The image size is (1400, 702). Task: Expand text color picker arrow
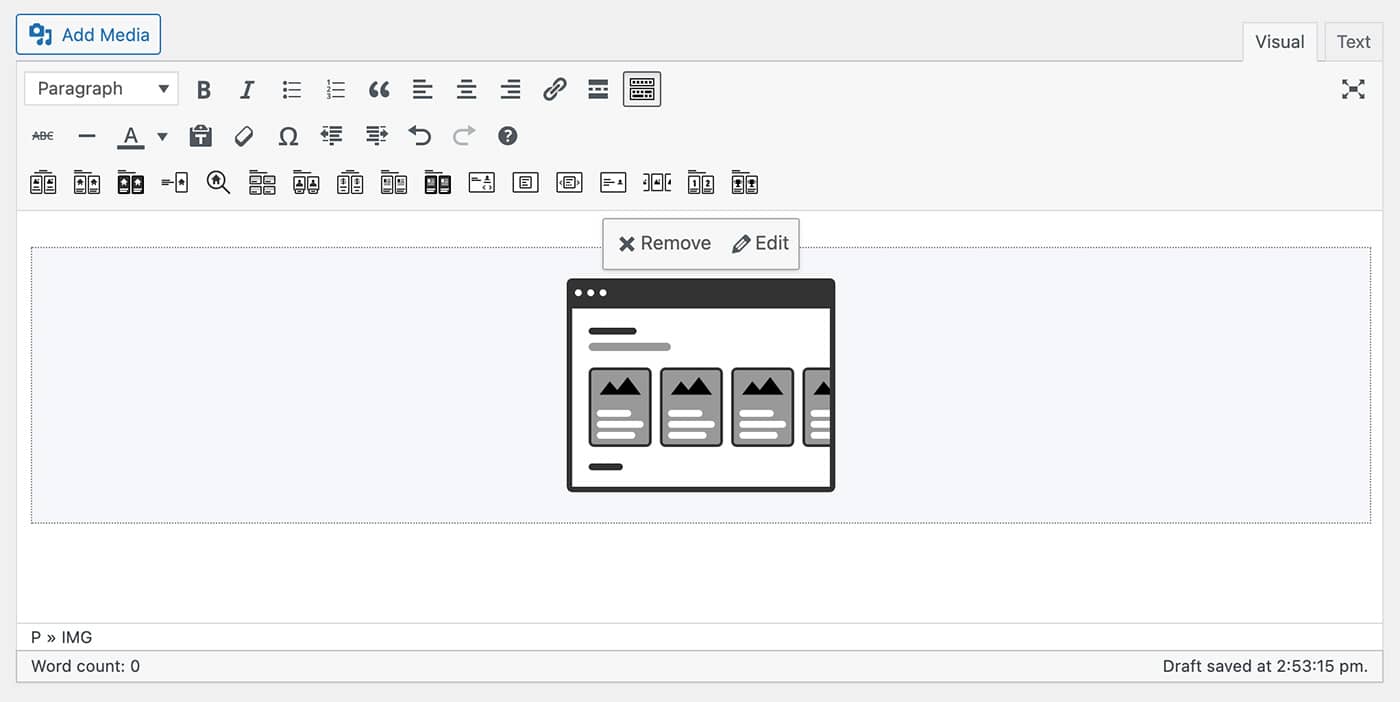162,137
